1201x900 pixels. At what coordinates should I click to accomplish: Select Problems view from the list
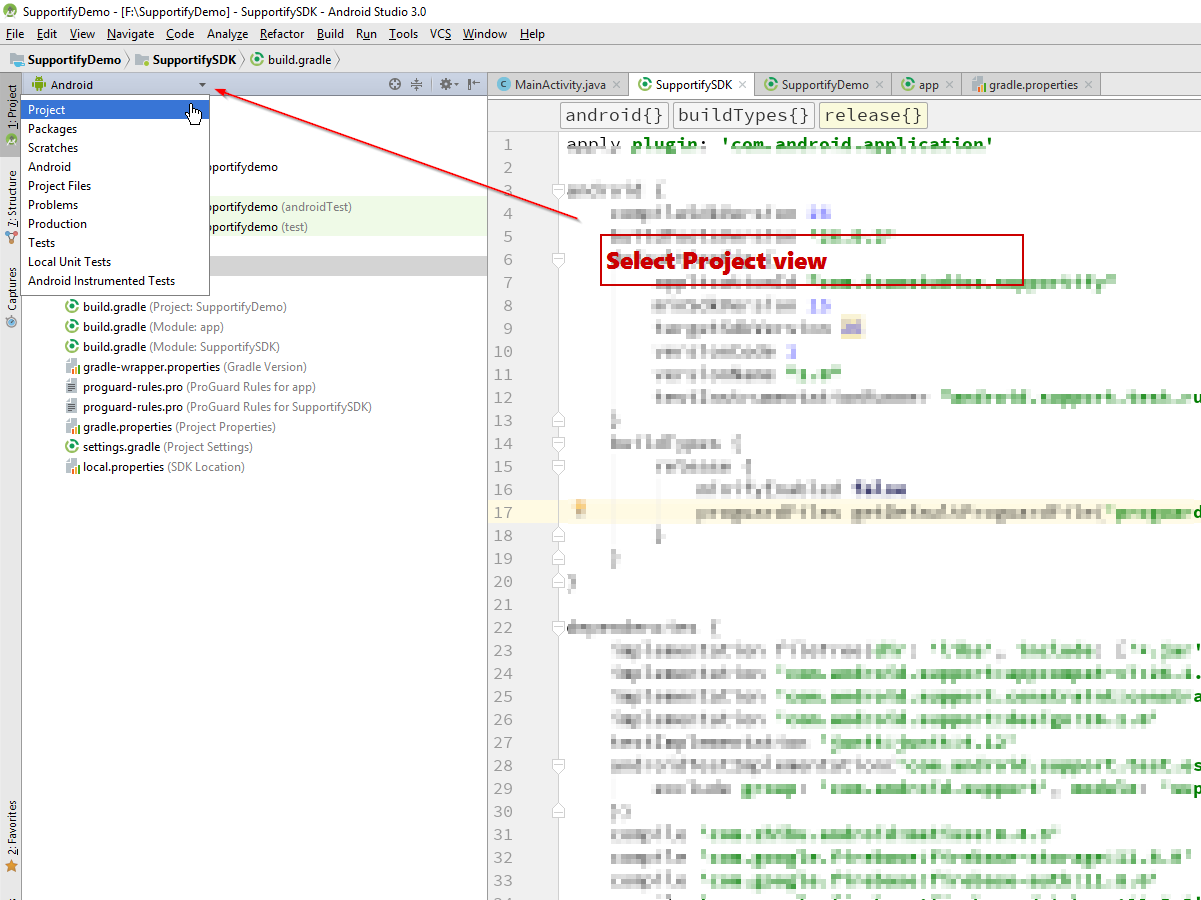115,205
